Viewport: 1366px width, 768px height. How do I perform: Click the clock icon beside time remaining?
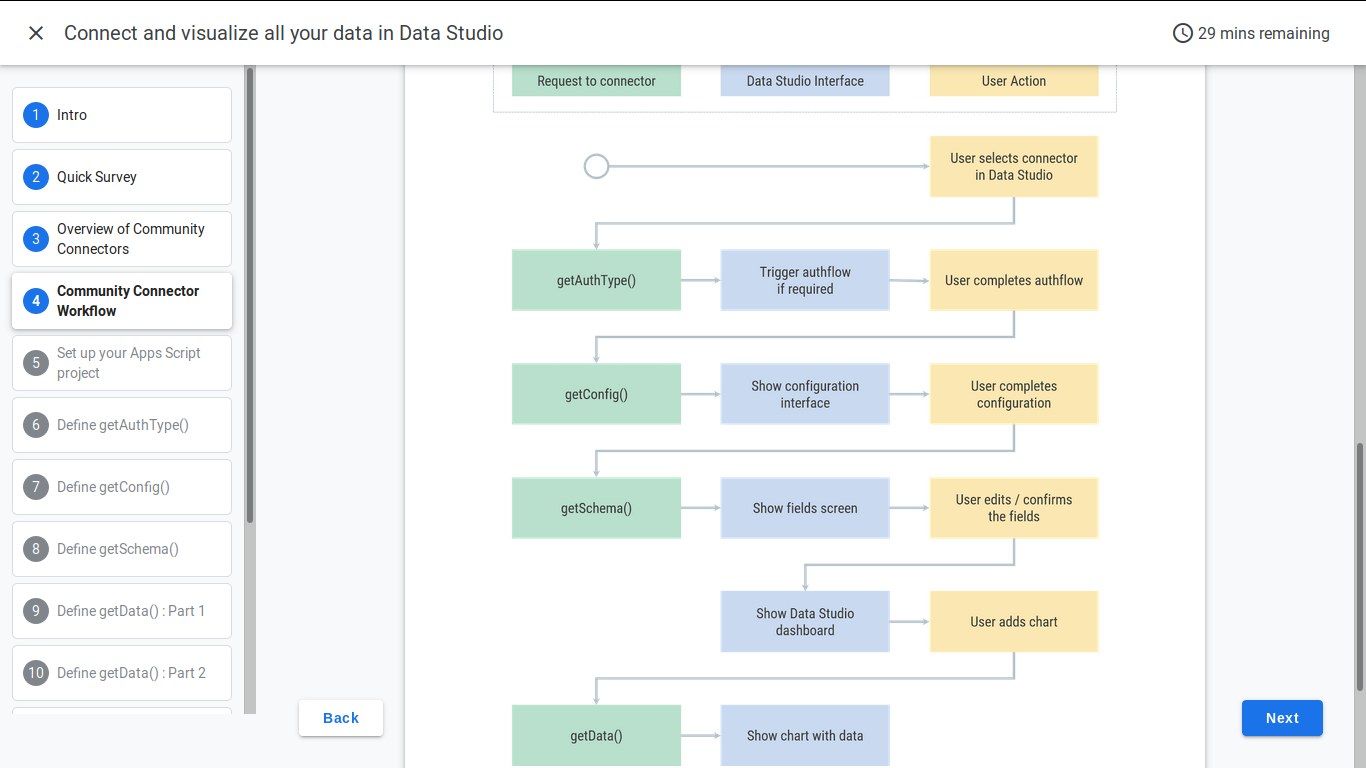point(1182,33)
